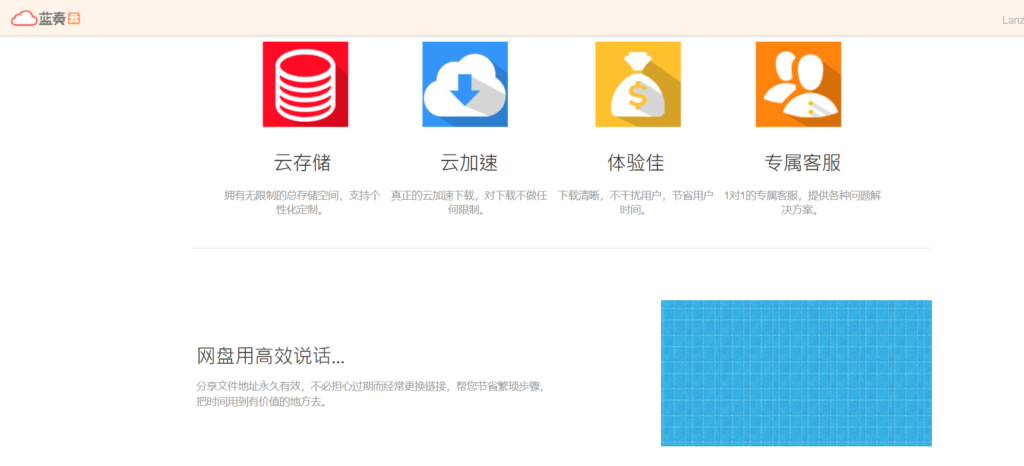
Task: Click the 云存储 unlimited storage description text
Action: click(302, 203)
